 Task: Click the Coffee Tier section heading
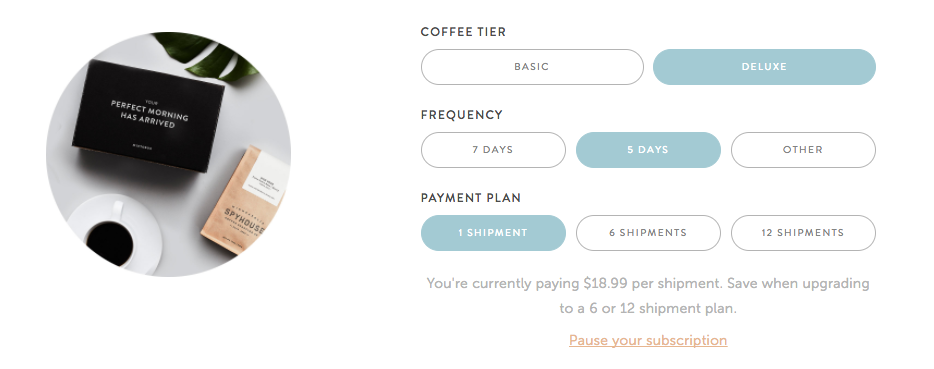463,32
